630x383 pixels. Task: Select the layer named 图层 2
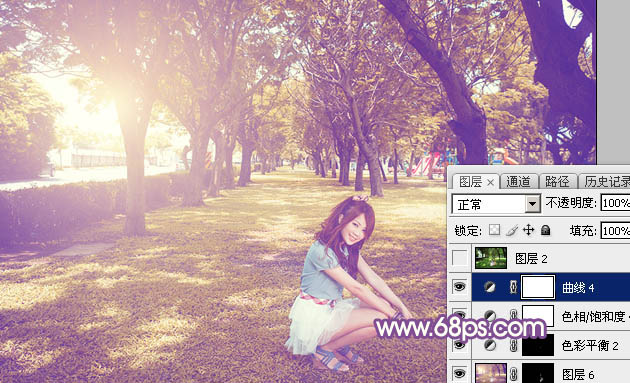tap(531, 259)
